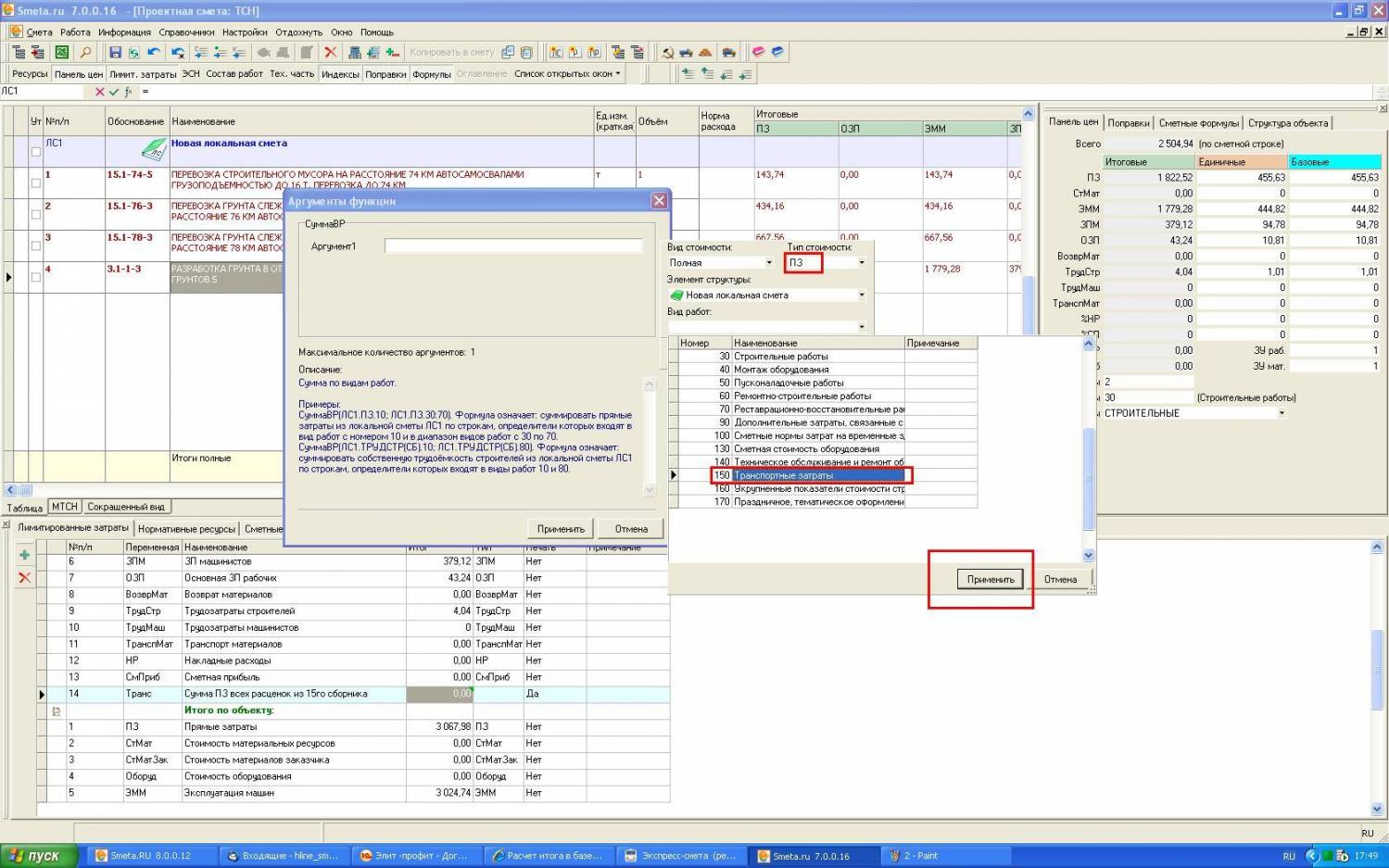This screenshot has height=868, width=1389.
Task: Expand the Вид стоимости dropdown showing Полная
Action: 768,263
